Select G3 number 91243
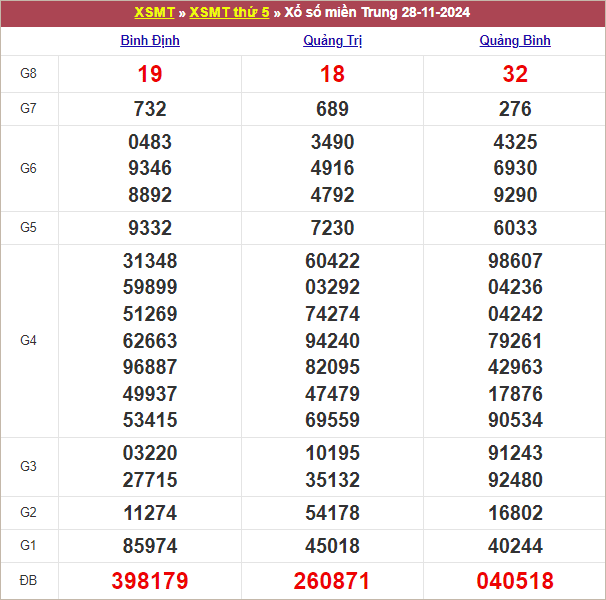Viewport: 606px width, 600px height. pyautogui.click(x=515, y=453)
